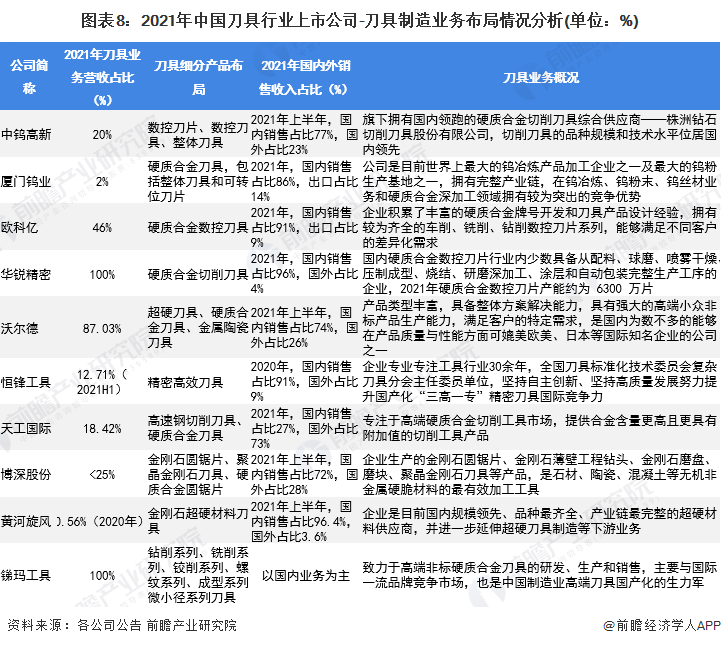
Task: Click the '公司简称' column header
Action: coord(29,76)
